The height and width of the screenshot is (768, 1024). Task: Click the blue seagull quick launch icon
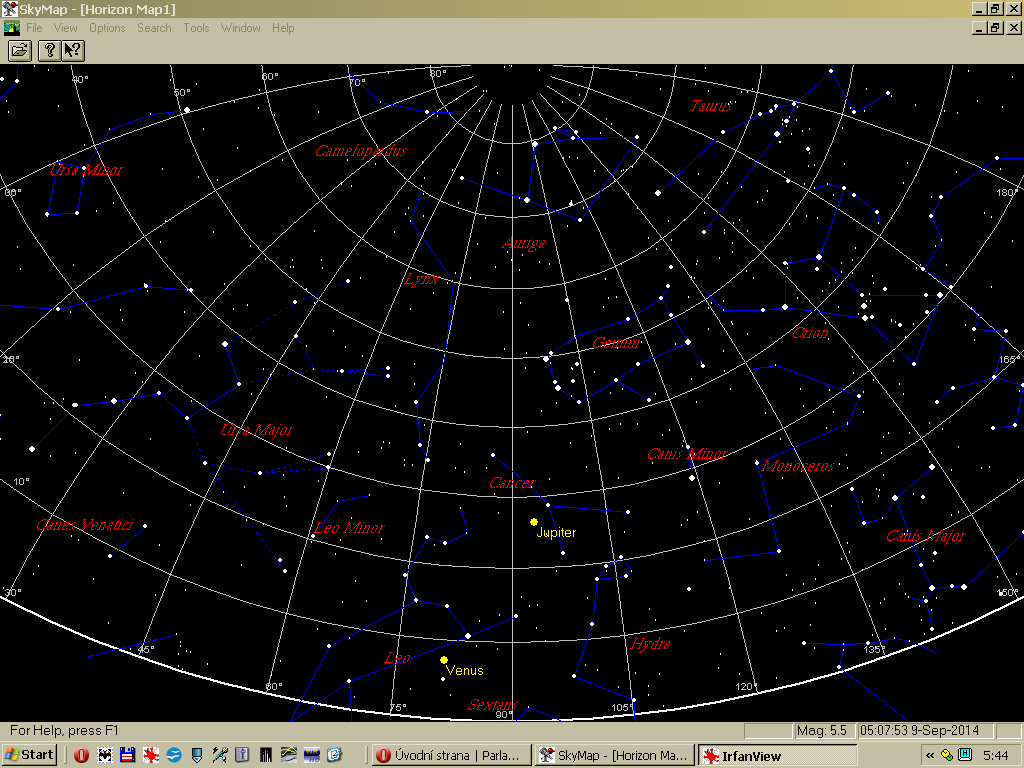click(x=174, y=755)
